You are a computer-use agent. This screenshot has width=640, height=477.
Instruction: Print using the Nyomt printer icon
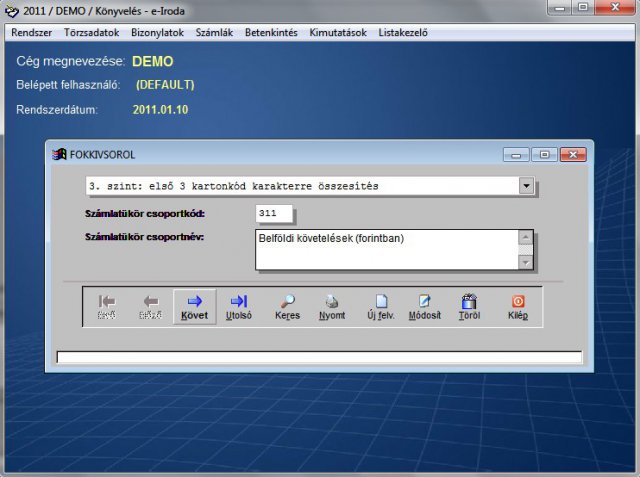(332, 306)
